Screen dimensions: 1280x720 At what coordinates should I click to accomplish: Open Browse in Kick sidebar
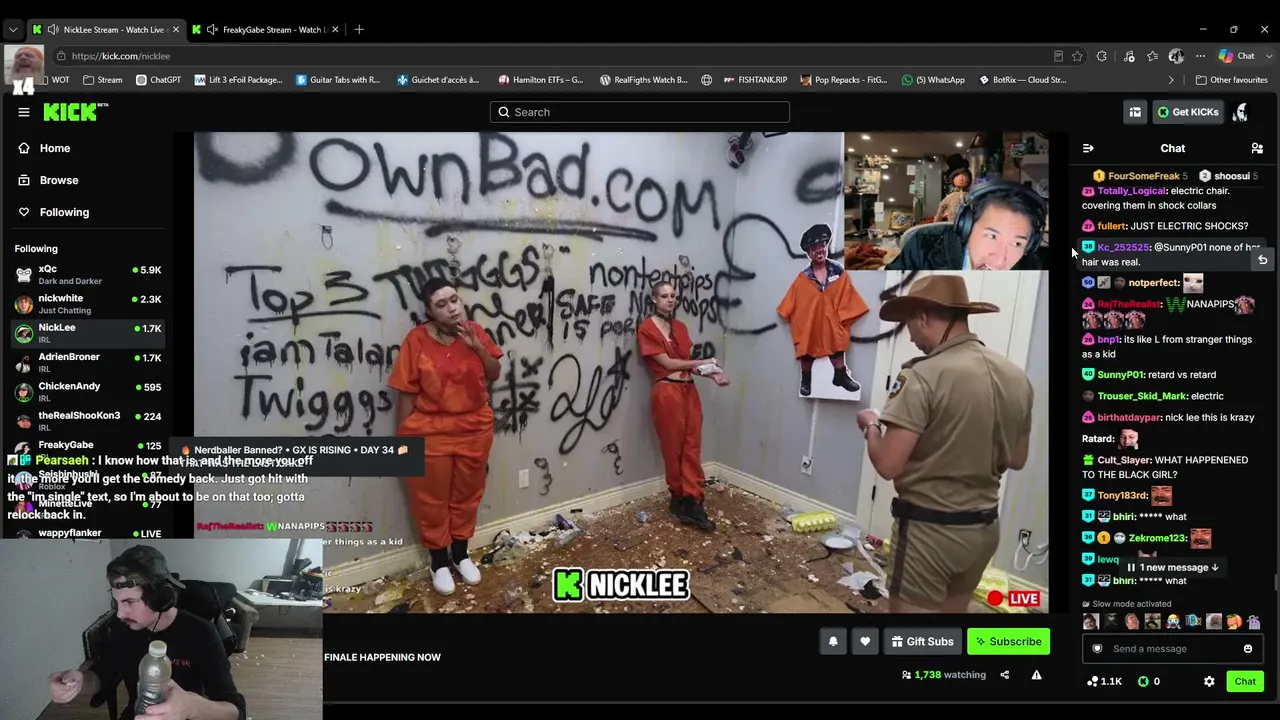click(x=48, y=180)
